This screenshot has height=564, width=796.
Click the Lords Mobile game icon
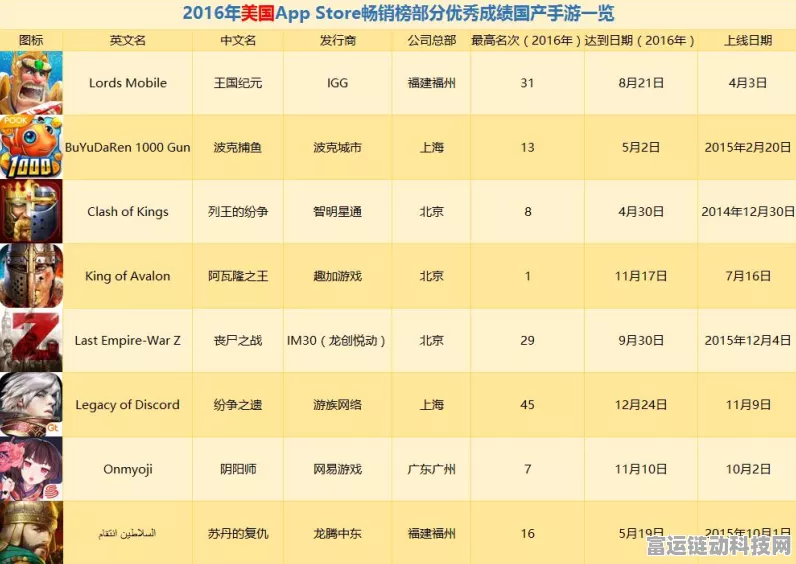(31, 83)
